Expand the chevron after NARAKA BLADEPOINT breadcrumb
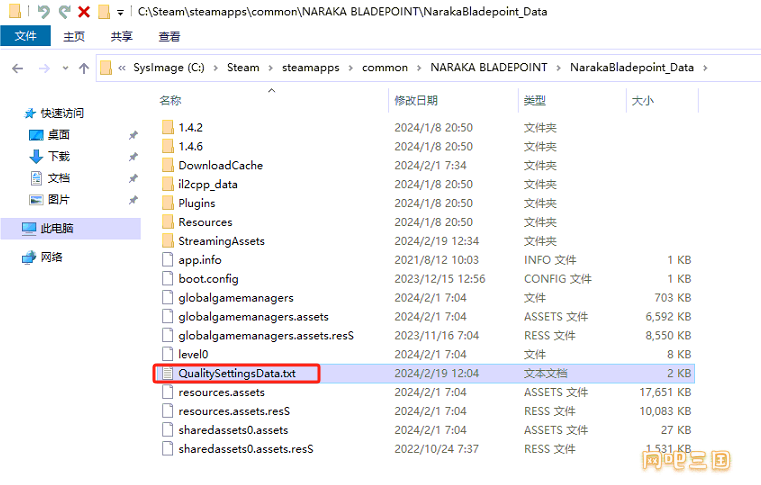The height and width of the screenshot is (485, 761). click(x=558, y=68)
